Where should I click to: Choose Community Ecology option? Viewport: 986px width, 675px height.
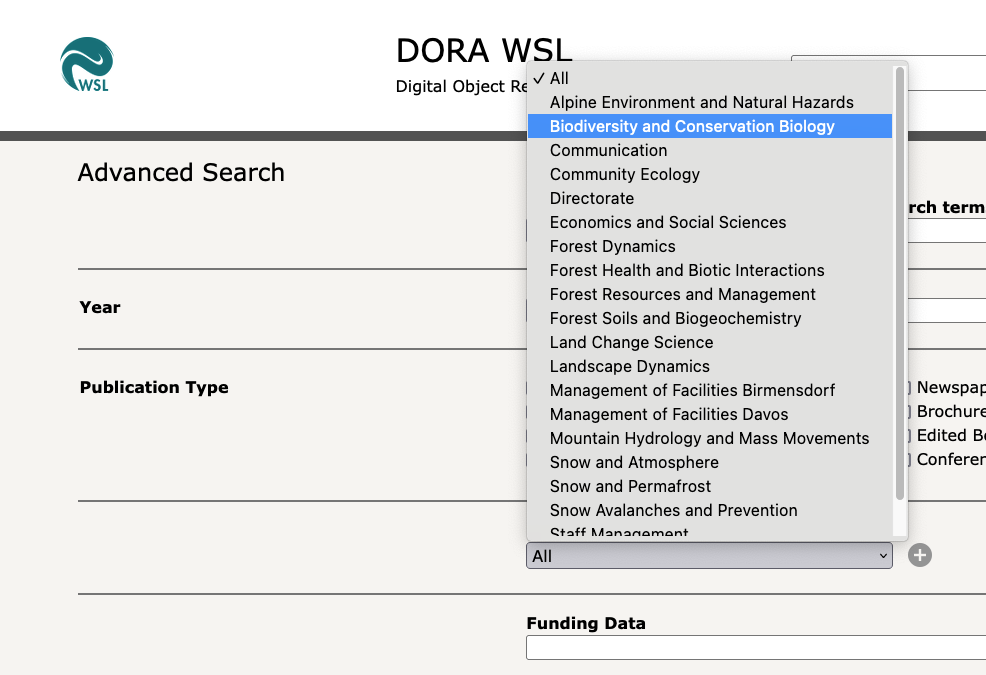(709, 174)
